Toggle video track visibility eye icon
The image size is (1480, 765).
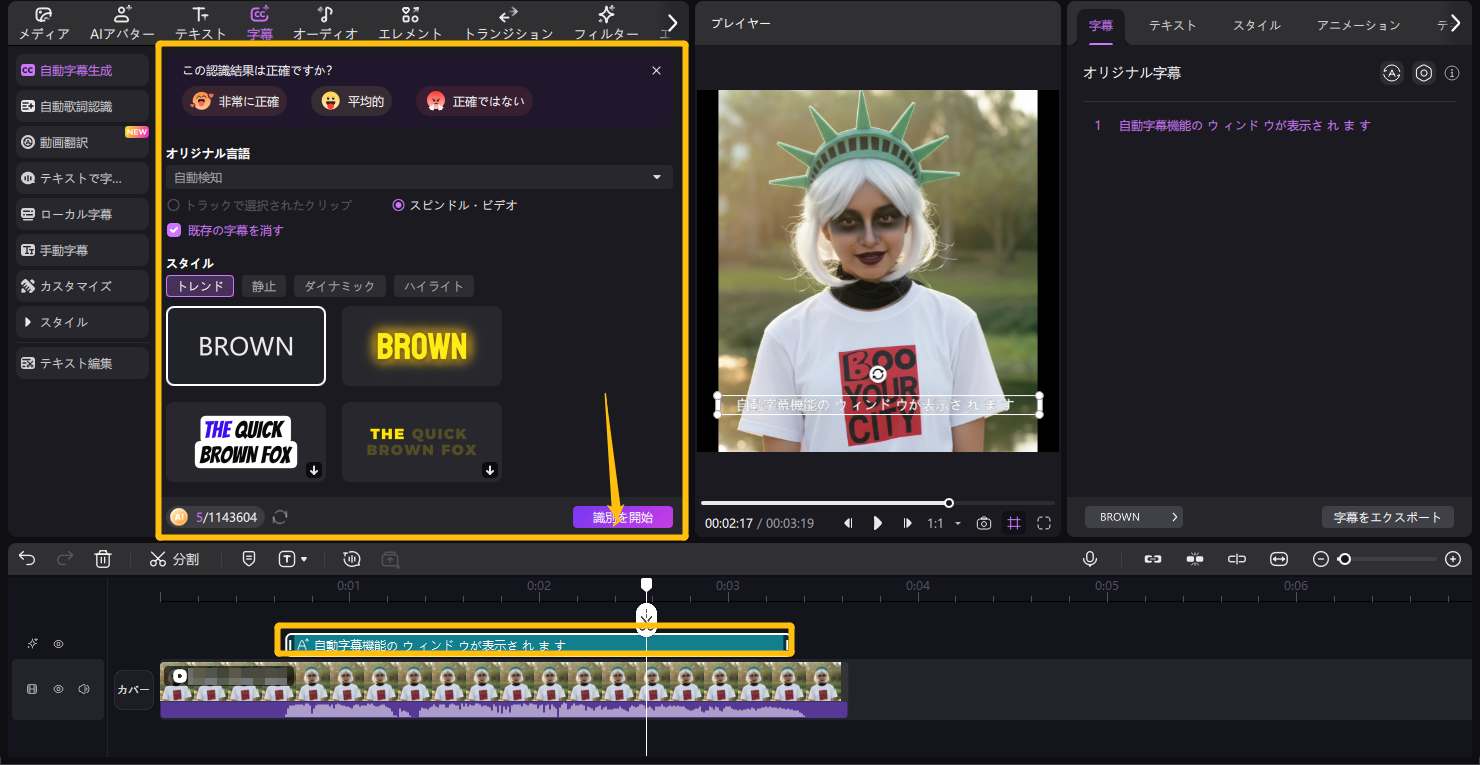[58, 689]
